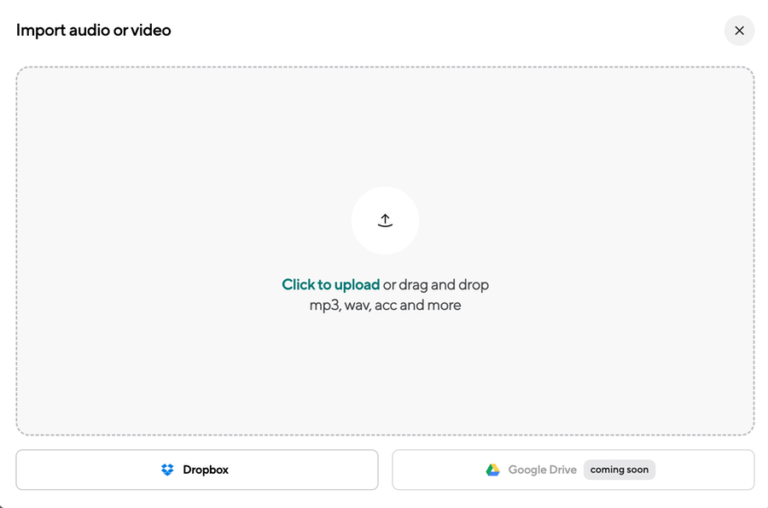
Task: Click the word "video" in the dialog title
Action: [151, 31]
